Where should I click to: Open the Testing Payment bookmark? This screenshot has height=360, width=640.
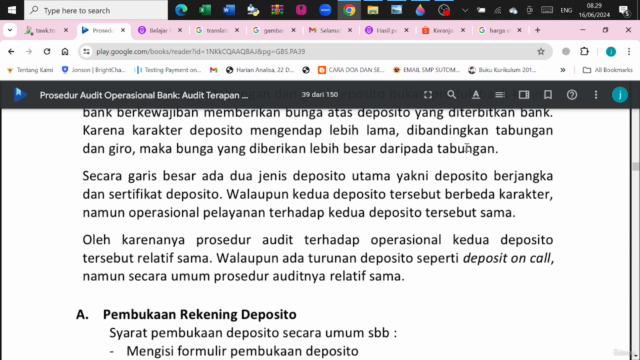click(x=168, y=70)
